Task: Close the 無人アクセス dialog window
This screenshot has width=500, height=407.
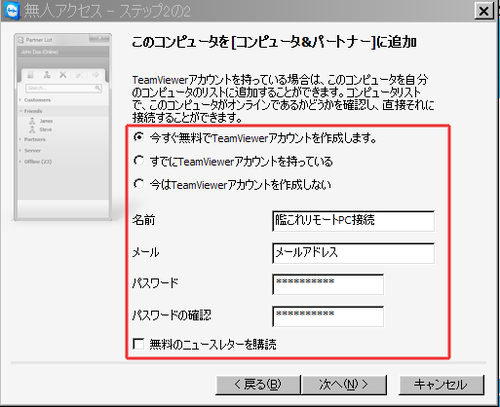Action: pos(484,11)
